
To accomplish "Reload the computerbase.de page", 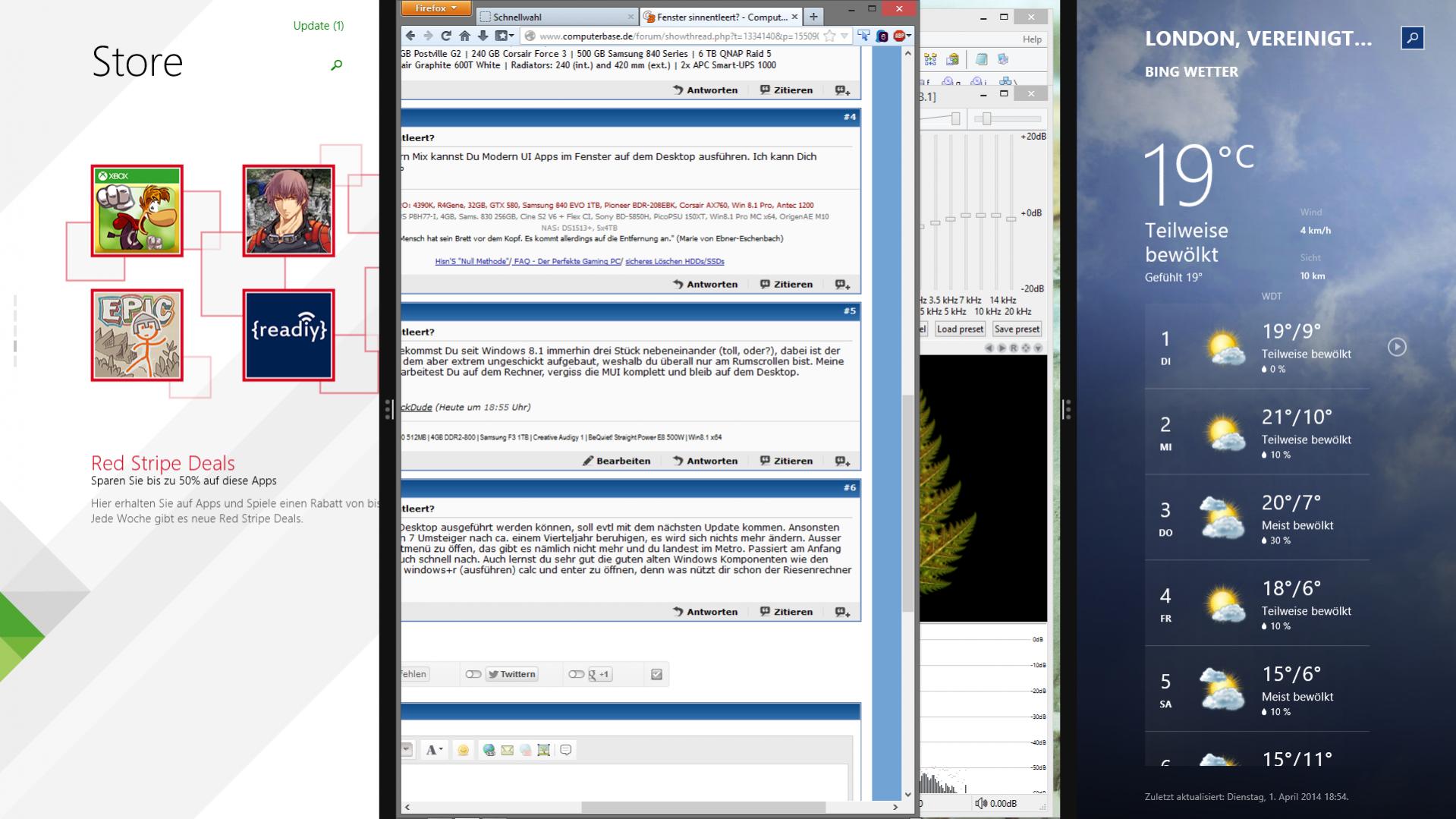I will 446,36.
